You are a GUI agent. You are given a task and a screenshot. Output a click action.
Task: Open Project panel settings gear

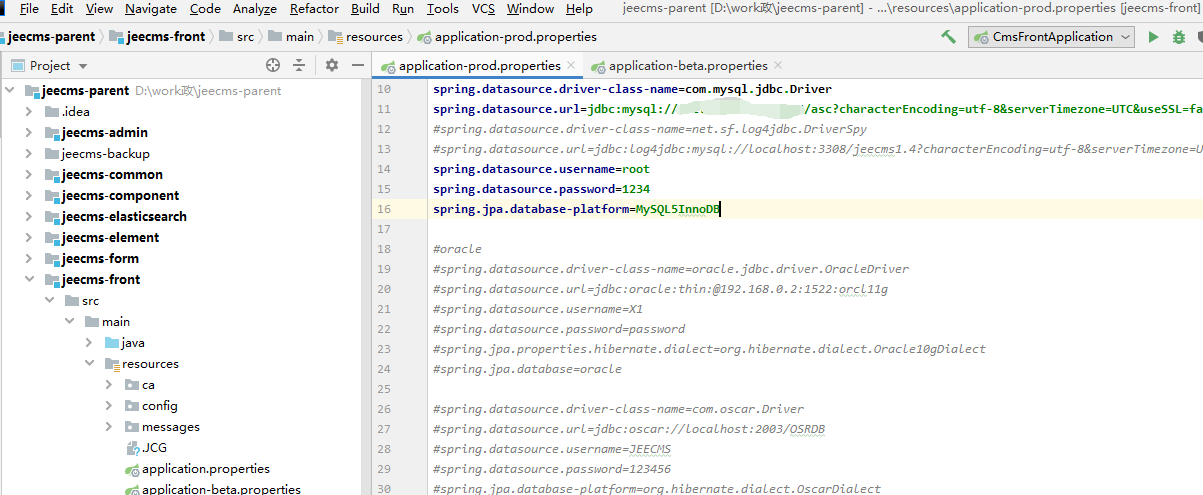click(x=332, y=65)
